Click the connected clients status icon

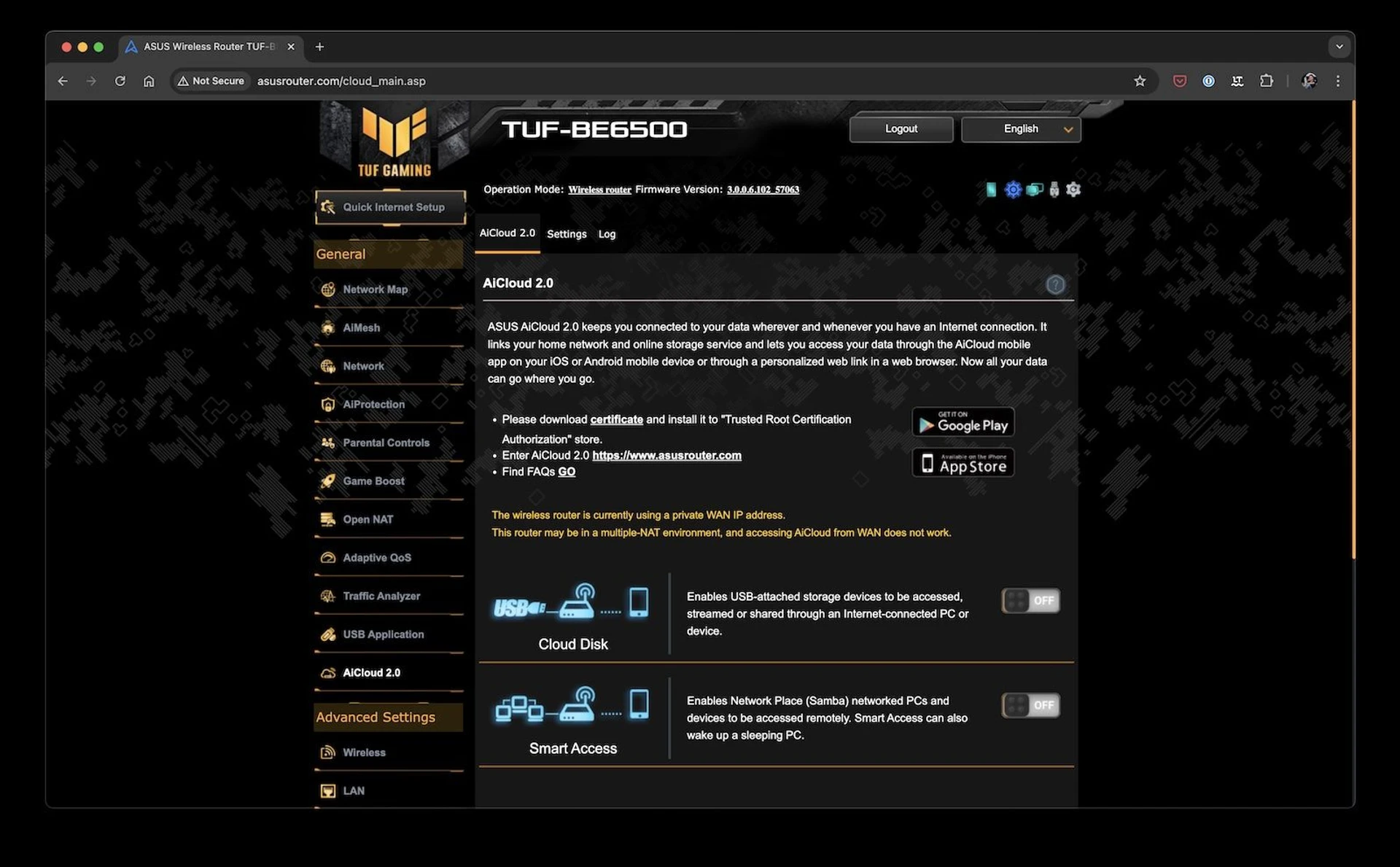click(x=1034, y=190)
